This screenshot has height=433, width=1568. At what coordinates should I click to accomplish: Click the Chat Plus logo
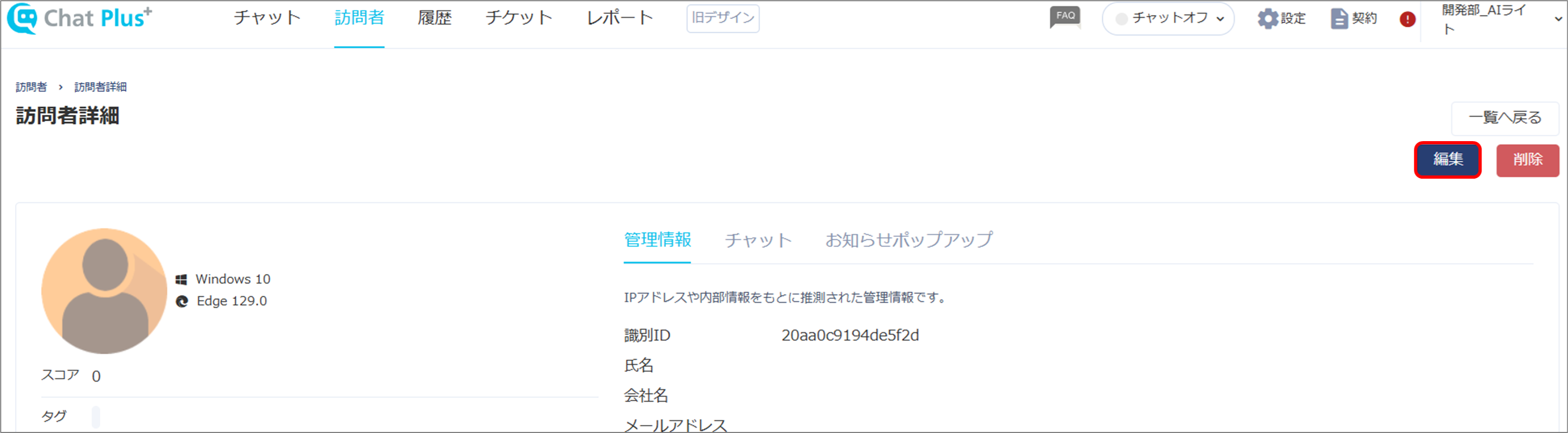pos(79,18)
